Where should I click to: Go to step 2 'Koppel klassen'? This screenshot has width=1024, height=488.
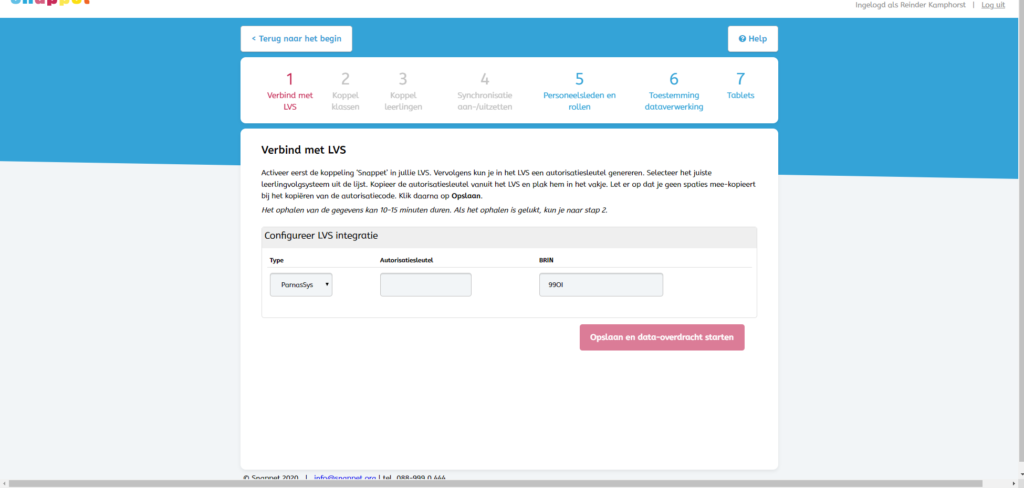[345, 90]
